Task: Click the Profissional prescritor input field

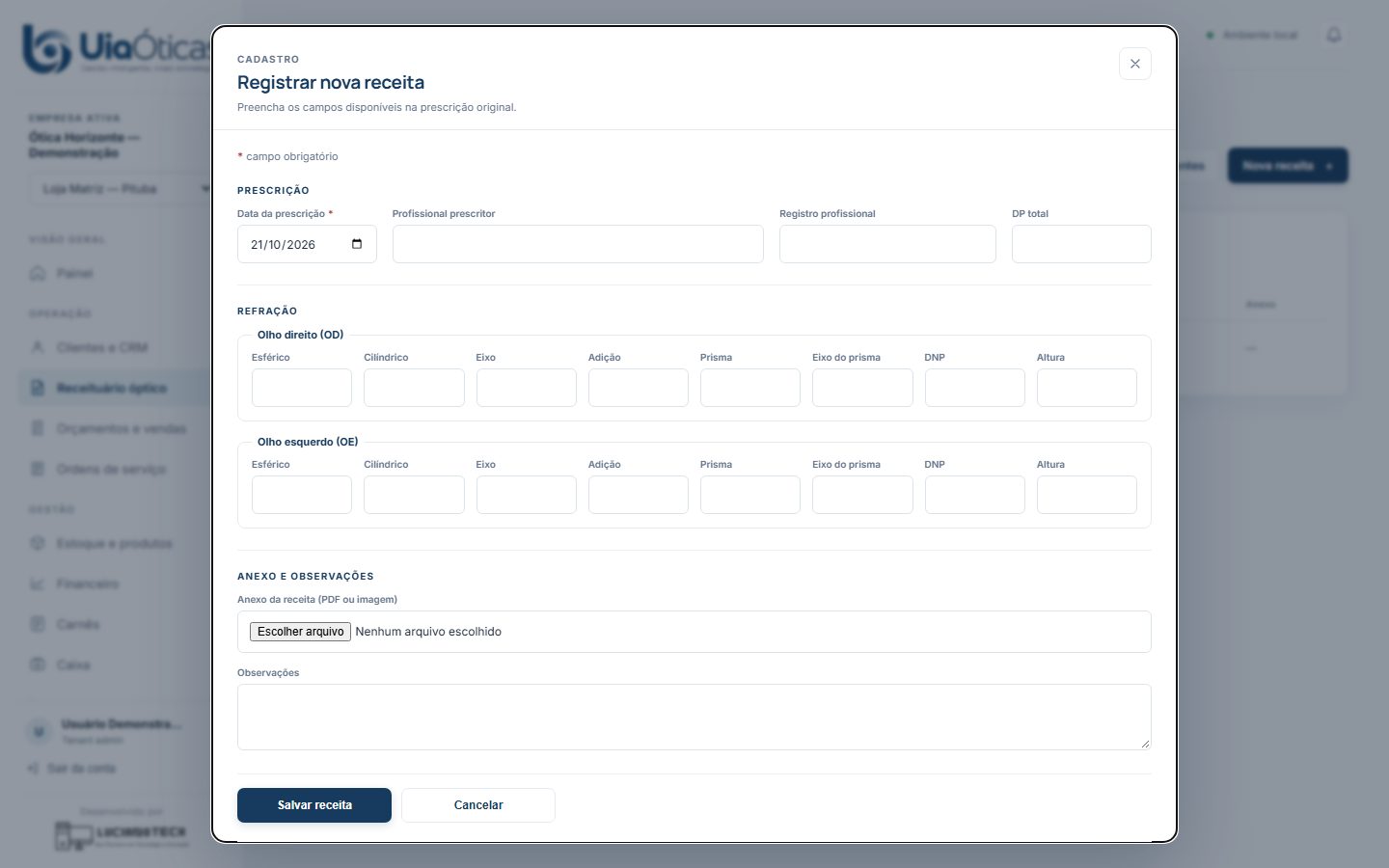Action: pyautogui.click(x=578, y=244)
